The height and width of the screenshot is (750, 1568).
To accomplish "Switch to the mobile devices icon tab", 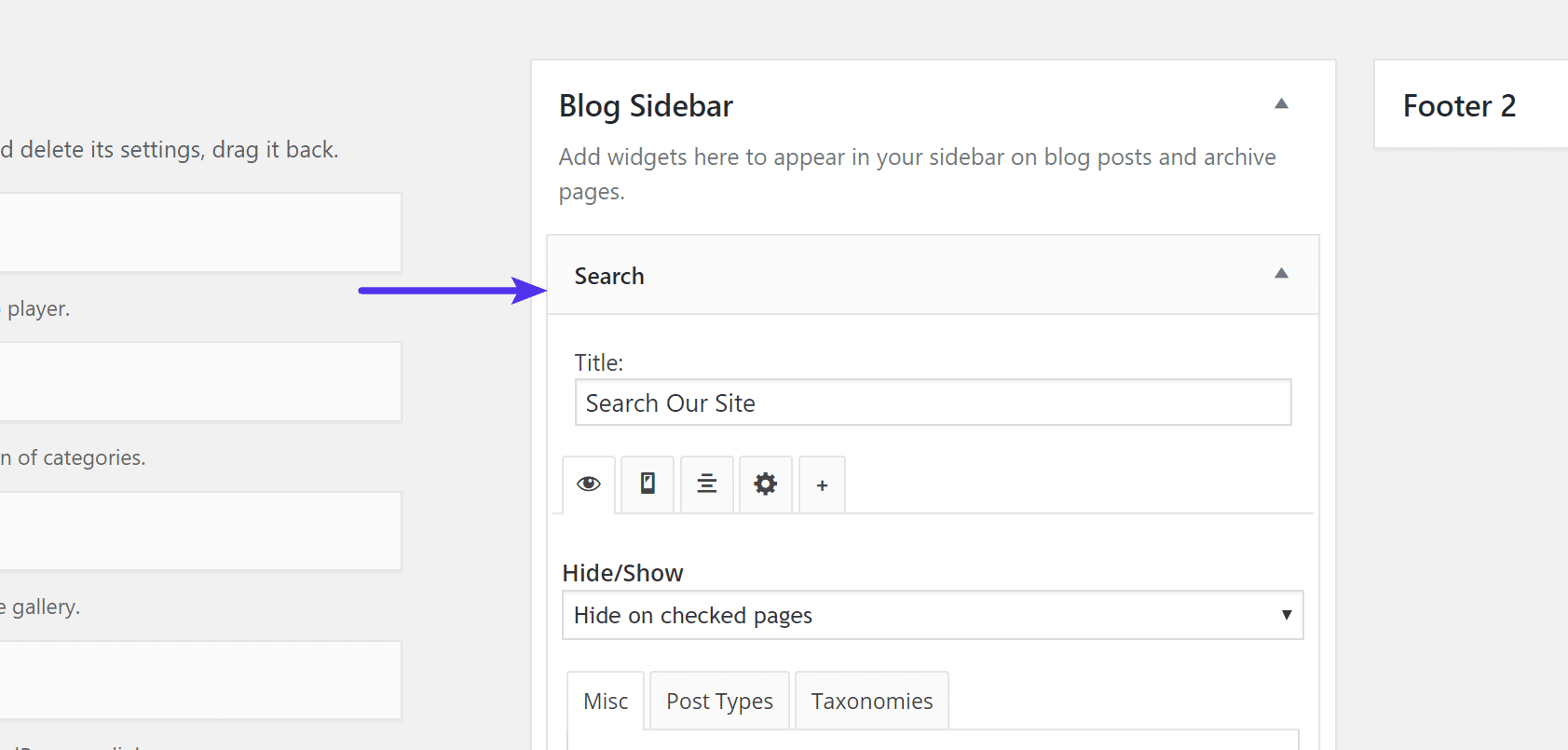I will pos(648,484).
